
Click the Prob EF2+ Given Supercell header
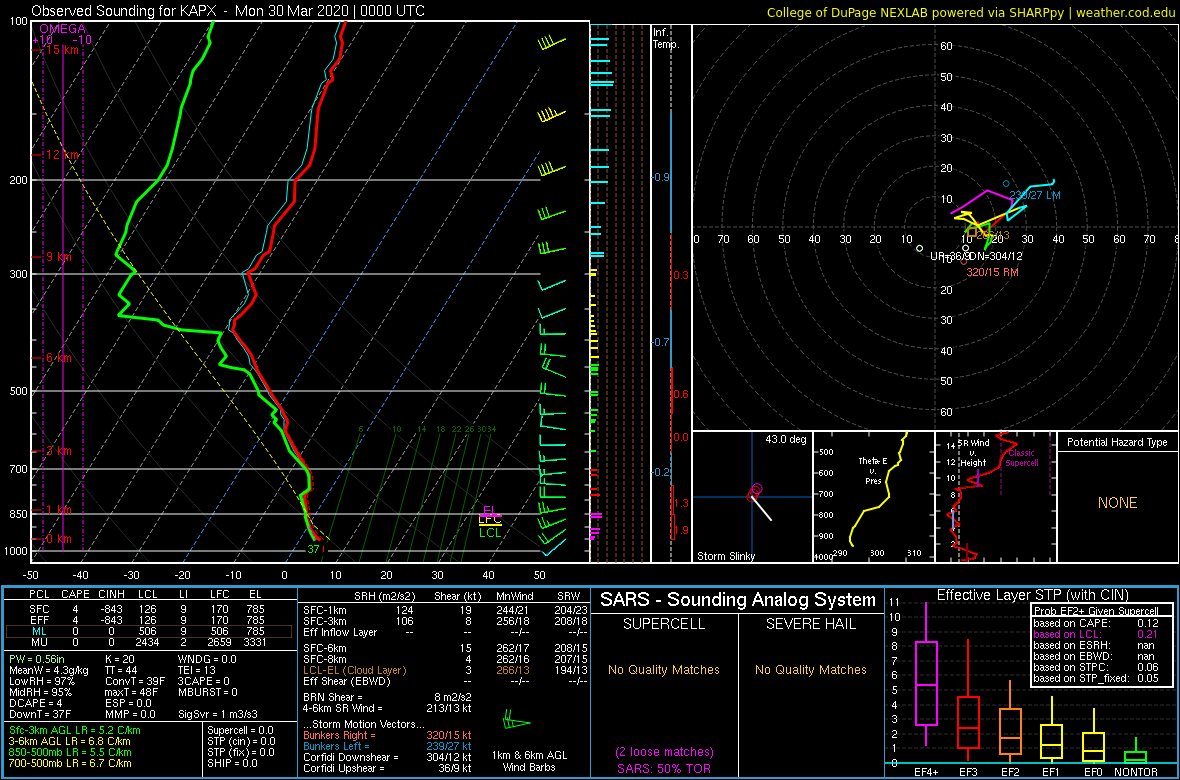pyautogui.click(x=1098, y=612)
